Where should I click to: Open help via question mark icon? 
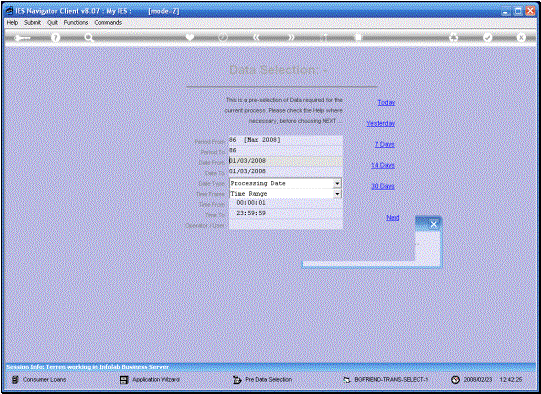56,37
